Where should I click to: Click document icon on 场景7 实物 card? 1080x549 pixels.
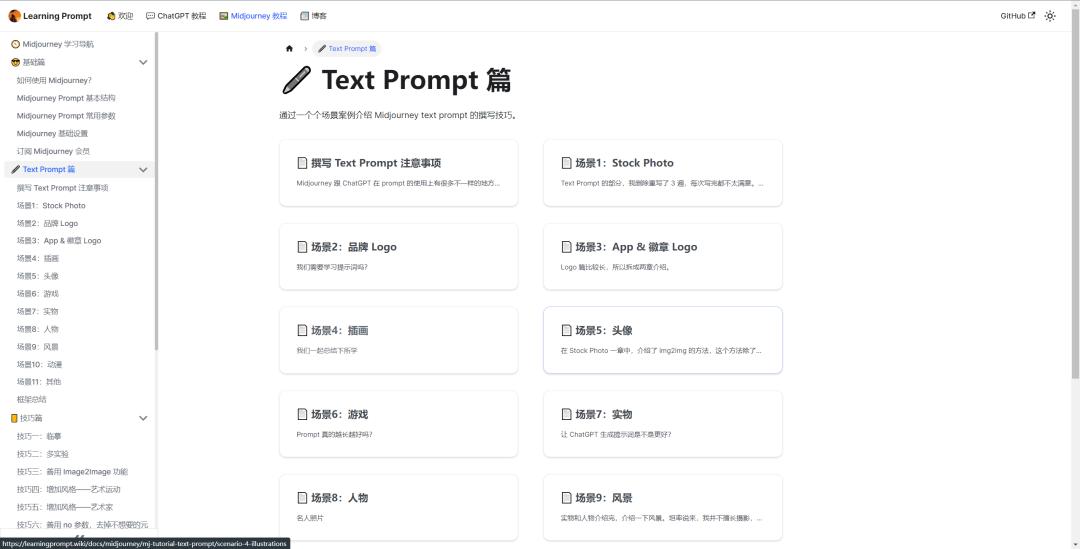tap(566, 414)
